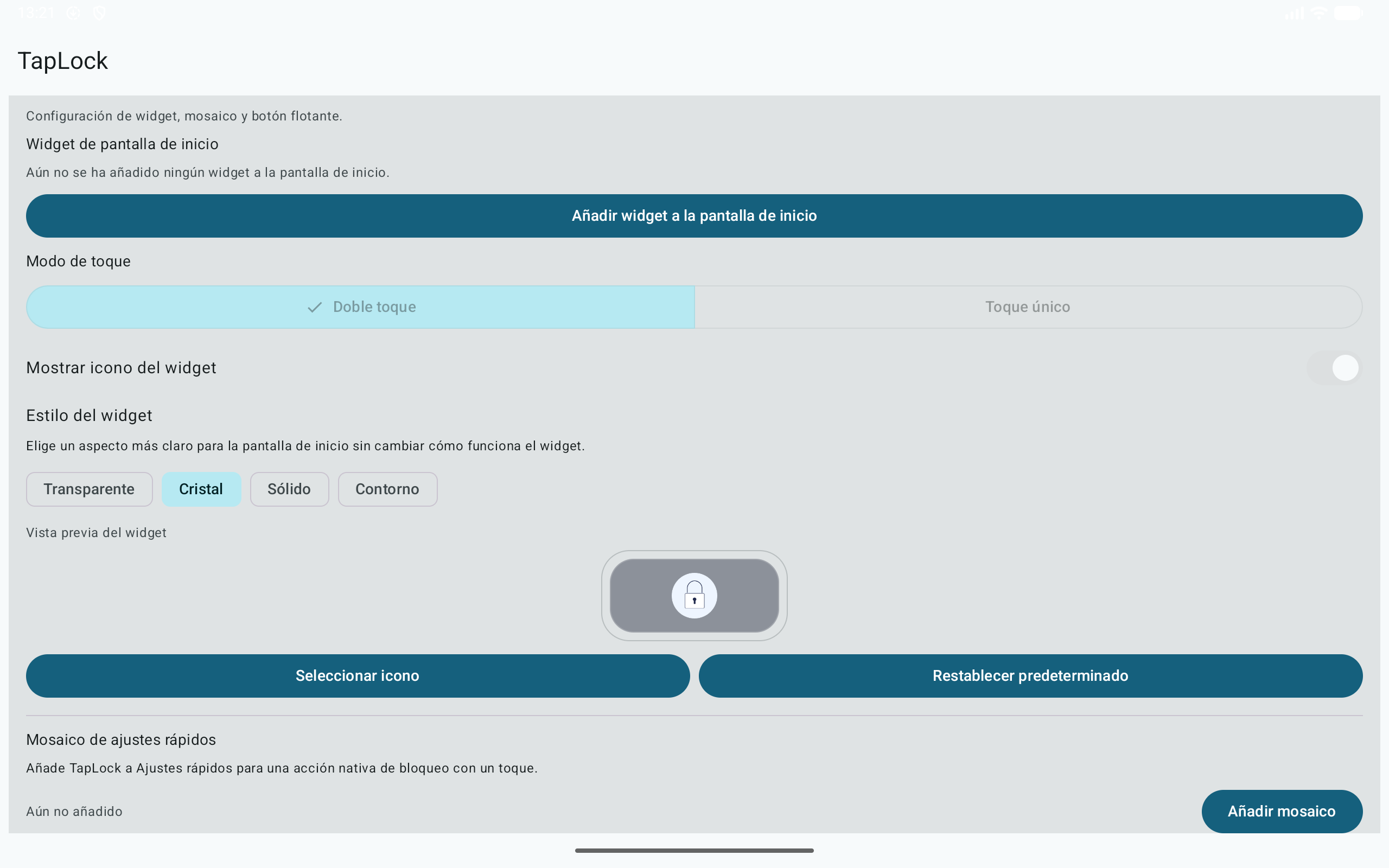Tap the bottom navigation gesture handle
Screen dimensions: 1389x868
pos(694,850)
